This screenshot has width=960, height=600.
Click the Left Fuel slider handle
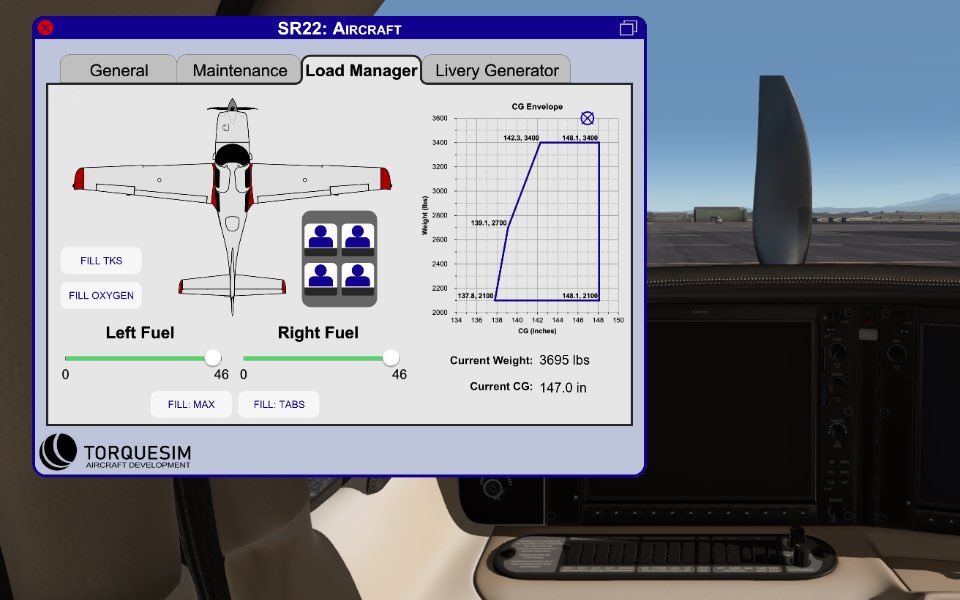coord(212,358)
